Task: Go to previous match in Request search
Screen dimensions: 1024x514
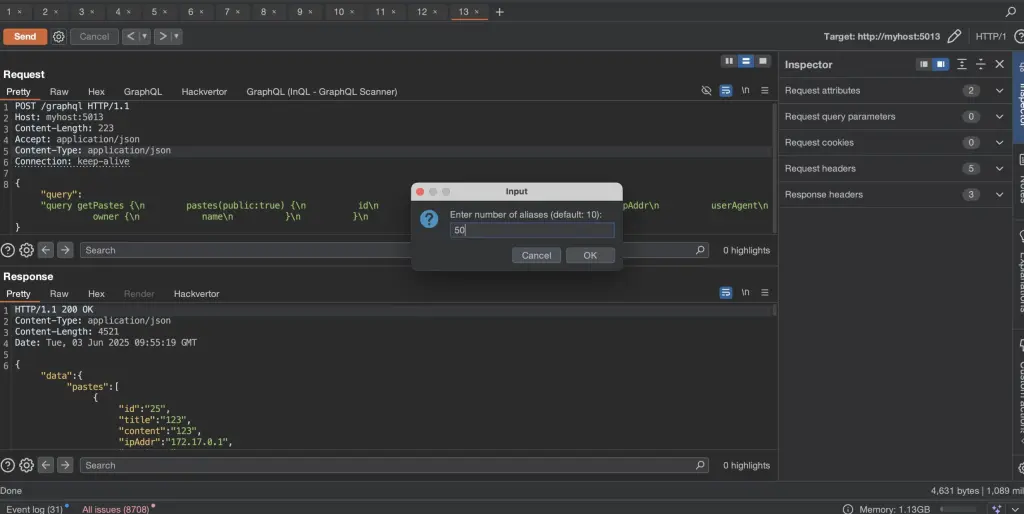Action: (x=46, y=249)
